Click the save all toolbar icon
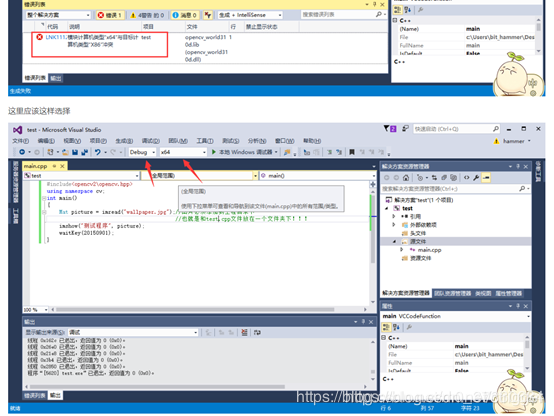This screenshot has width=554, height=416. 84,152
